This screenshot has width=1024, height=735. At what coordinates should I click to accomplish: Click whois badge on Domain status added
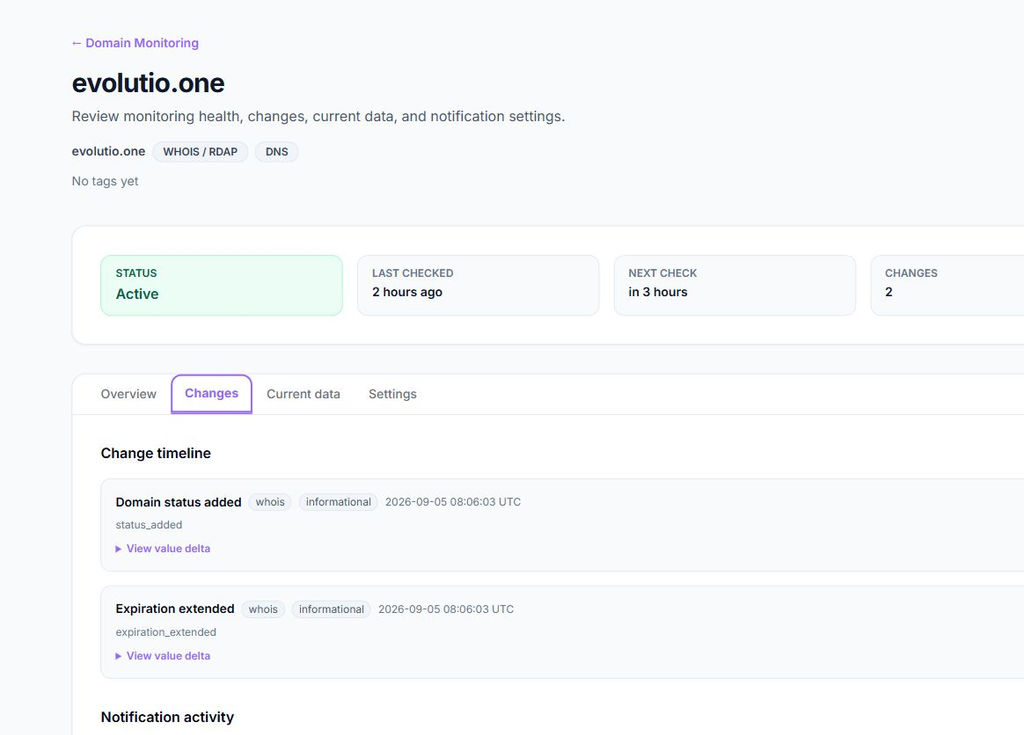[x=270, y=502]
